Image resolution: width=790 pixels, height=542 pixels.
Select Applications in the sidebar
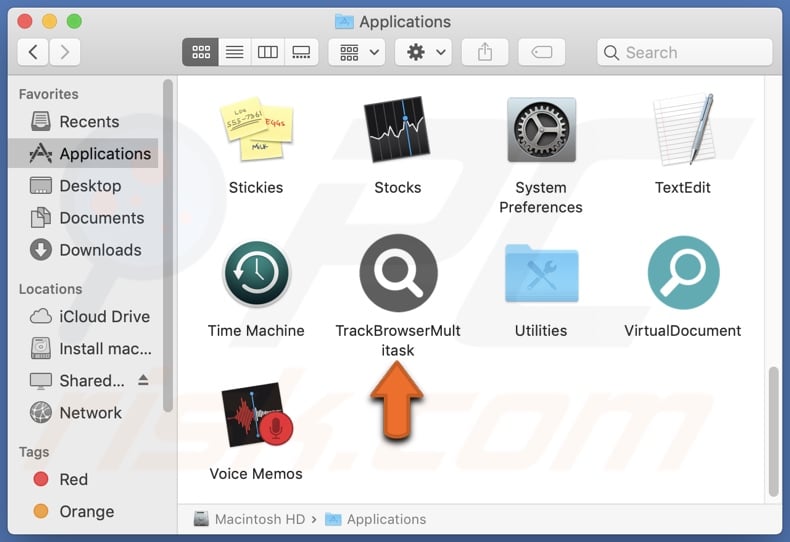click(x=84, y=153)
